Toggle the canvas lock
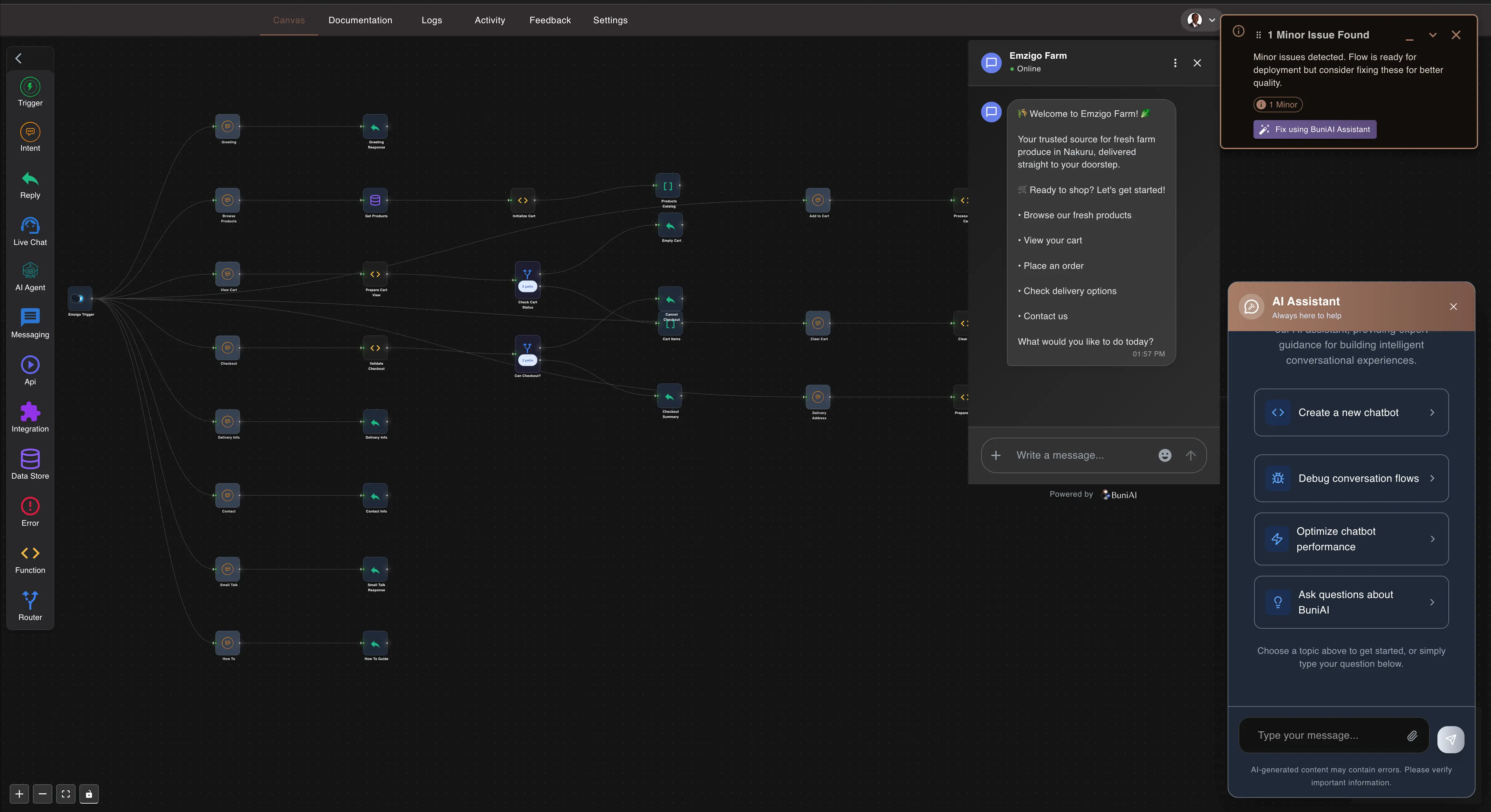The height and width of the screenshot is (812, 1491). (88, 794)
